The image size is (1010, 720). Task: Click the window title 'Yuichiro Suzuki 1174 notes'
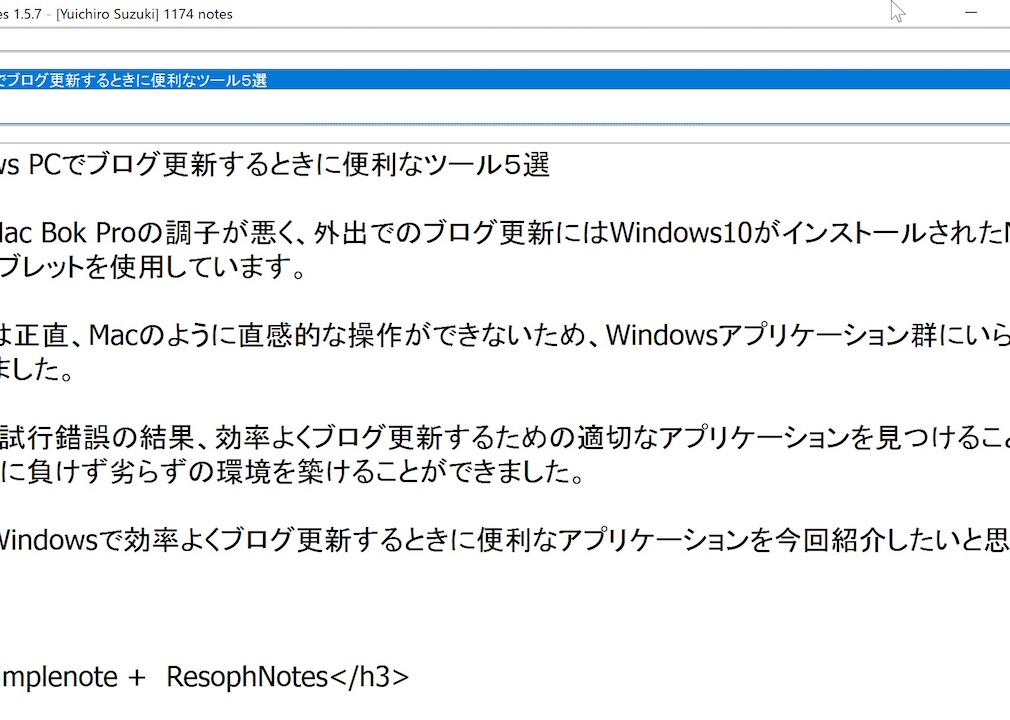click(144, 14)
